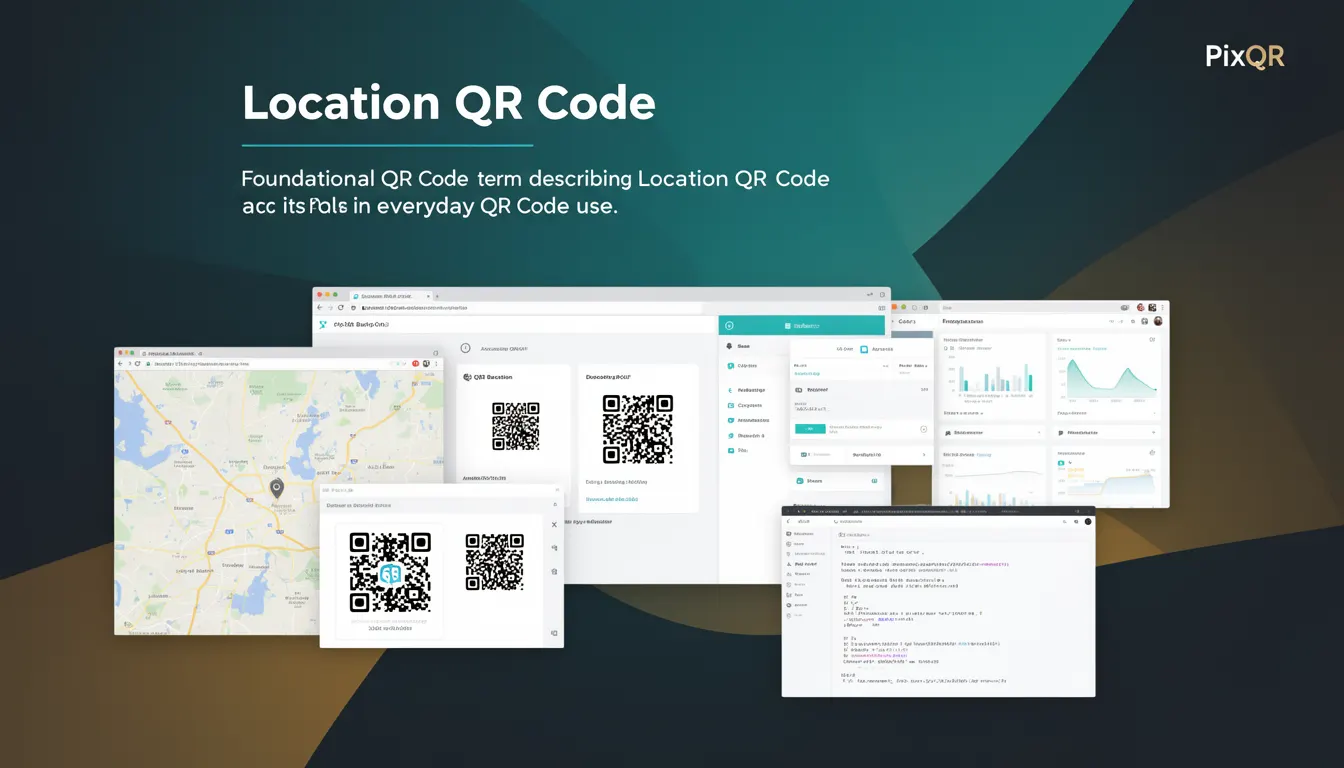The image size is (1344, 768).
Task: Expand the dashboard row with the flag icon
Action: 1107,433
